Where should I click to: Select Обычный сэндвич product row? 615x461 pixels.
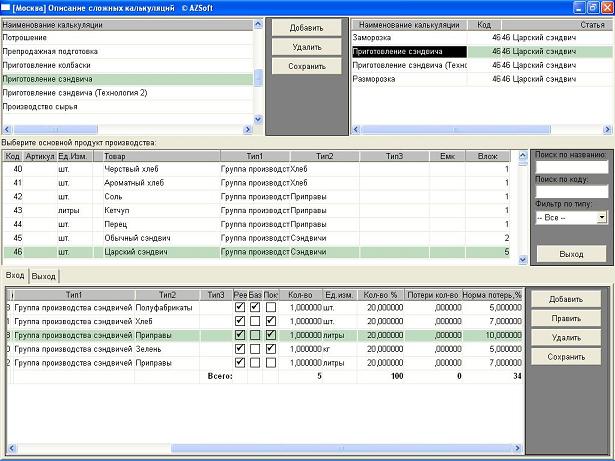click(x=257, y=238)
